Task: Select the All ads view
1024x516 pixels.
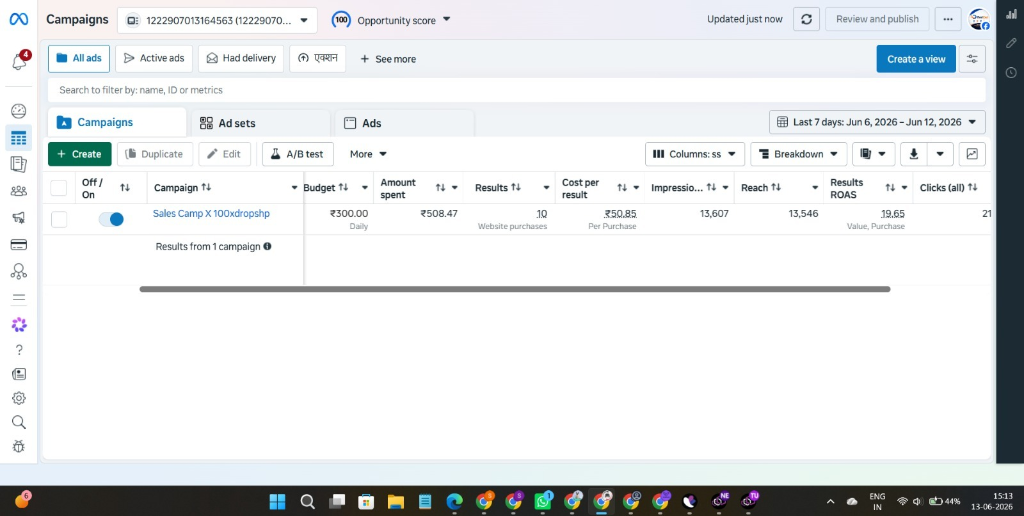Action: pos(79,58)
